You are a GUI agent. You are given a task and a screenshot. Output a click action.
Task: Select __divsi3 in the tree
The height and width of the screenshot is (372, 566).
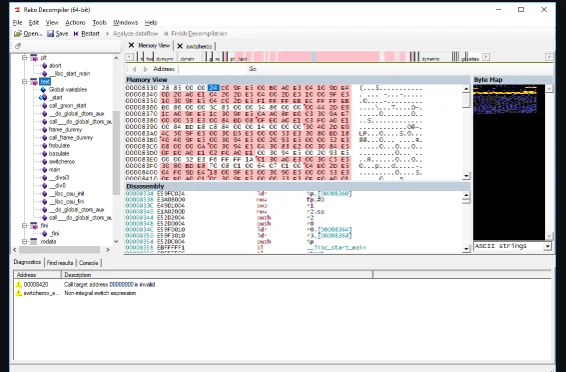pos(59,178)
